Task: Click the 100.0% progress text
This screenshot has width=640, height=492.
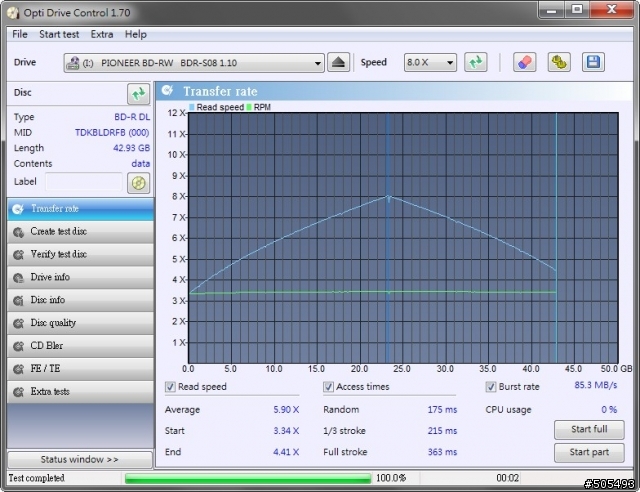Action: click(391, 478)
